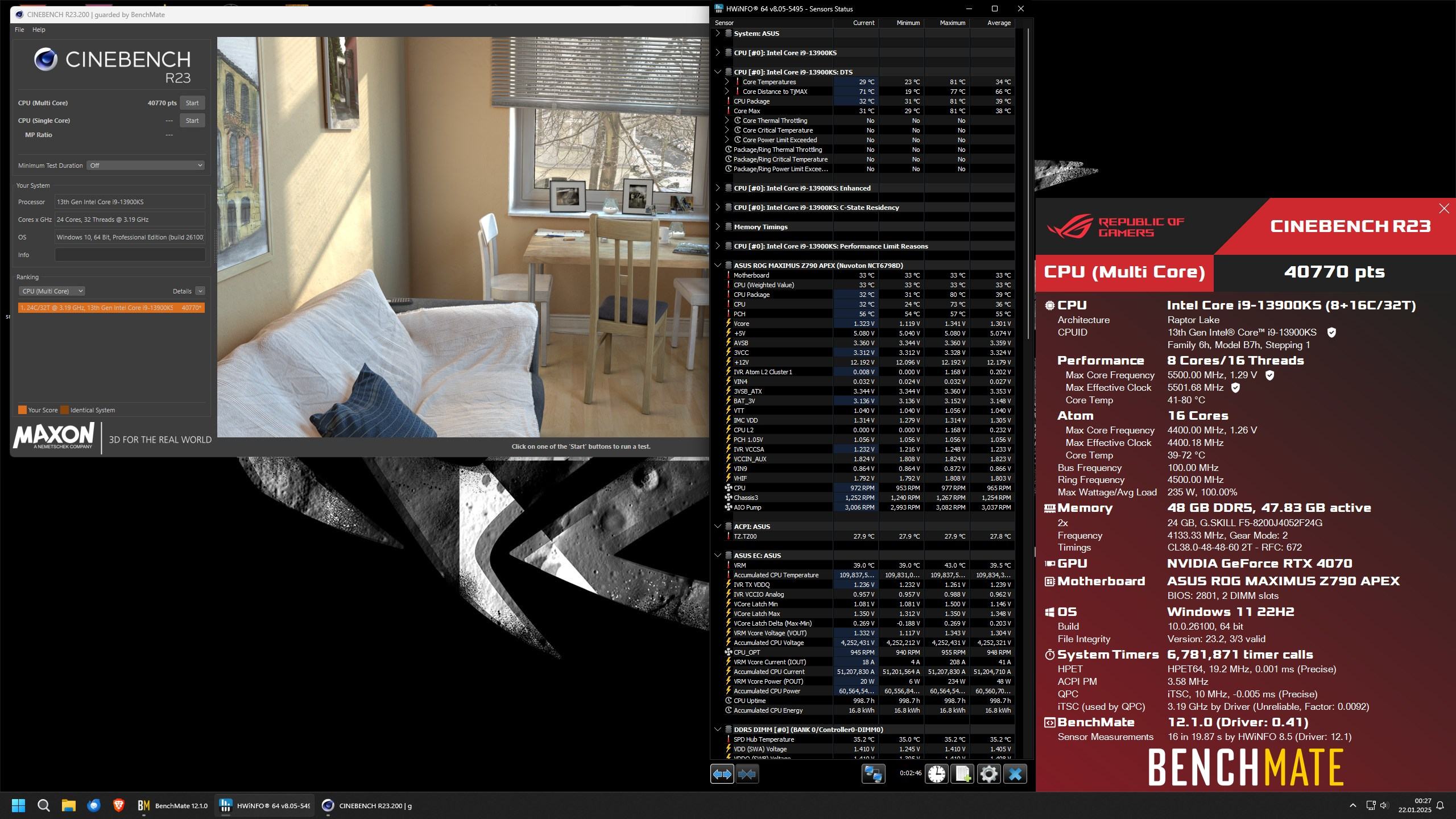Image resolution: width=1456 pixels, height=819 pixels.
Task: Close sensors with blue X icon
Action: [1015, 774]
